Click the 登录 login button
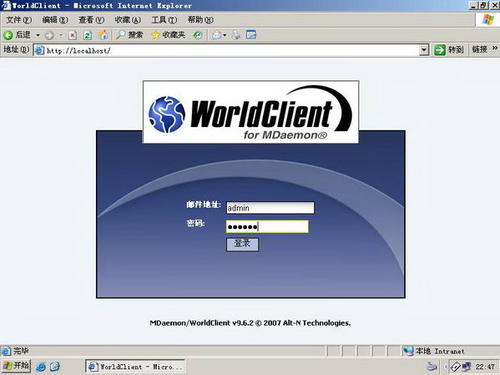The height and width of the screenshot is (375, 500). tap(242, 244)
